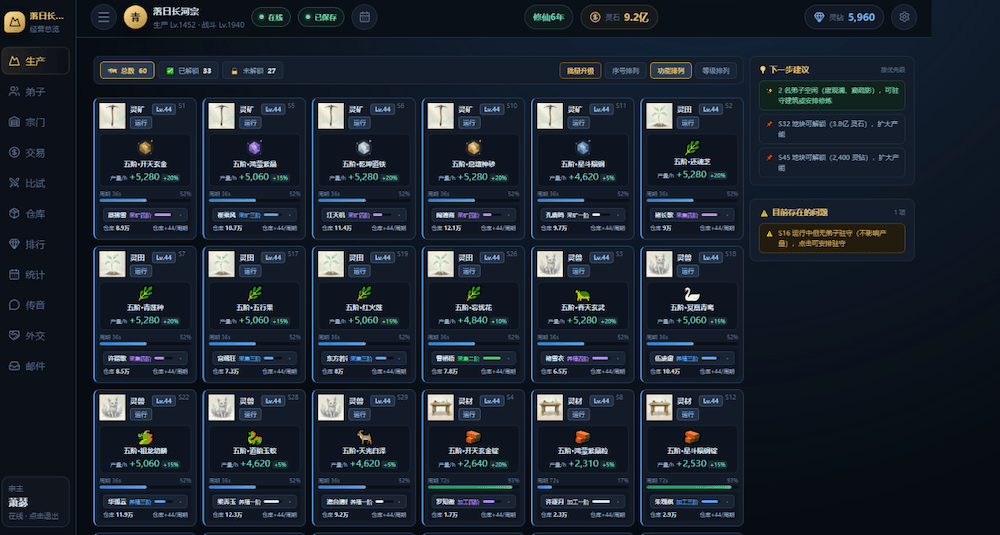
Task: Open the disciple dropdown on card S11
Action: click(x=583, y=215)
